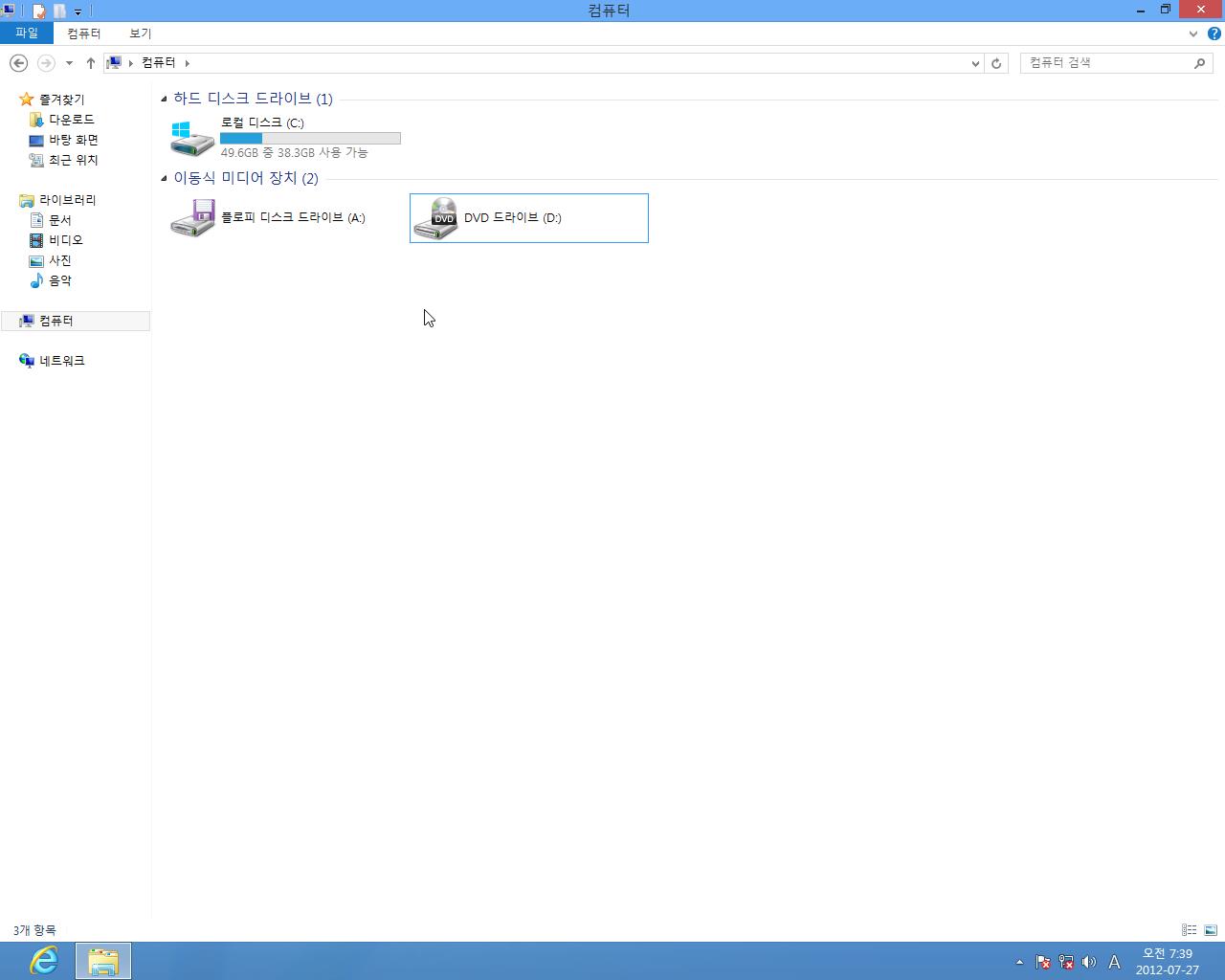Click File Explorer taskbar button

103,961
